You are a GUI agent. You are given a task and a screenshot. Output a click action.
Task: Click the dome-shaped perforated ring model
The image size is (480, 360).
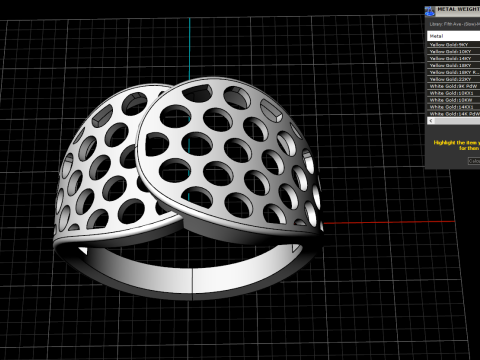pos(188,188)
